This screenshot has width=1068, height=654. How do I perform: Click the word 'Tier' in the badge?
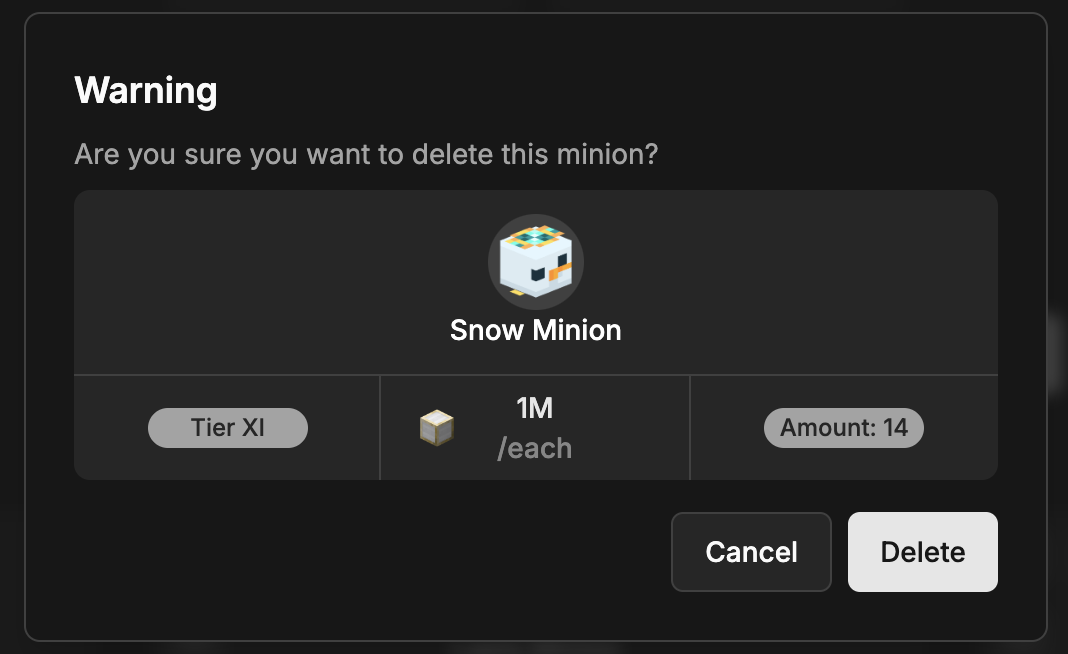[x=212, y=428]
